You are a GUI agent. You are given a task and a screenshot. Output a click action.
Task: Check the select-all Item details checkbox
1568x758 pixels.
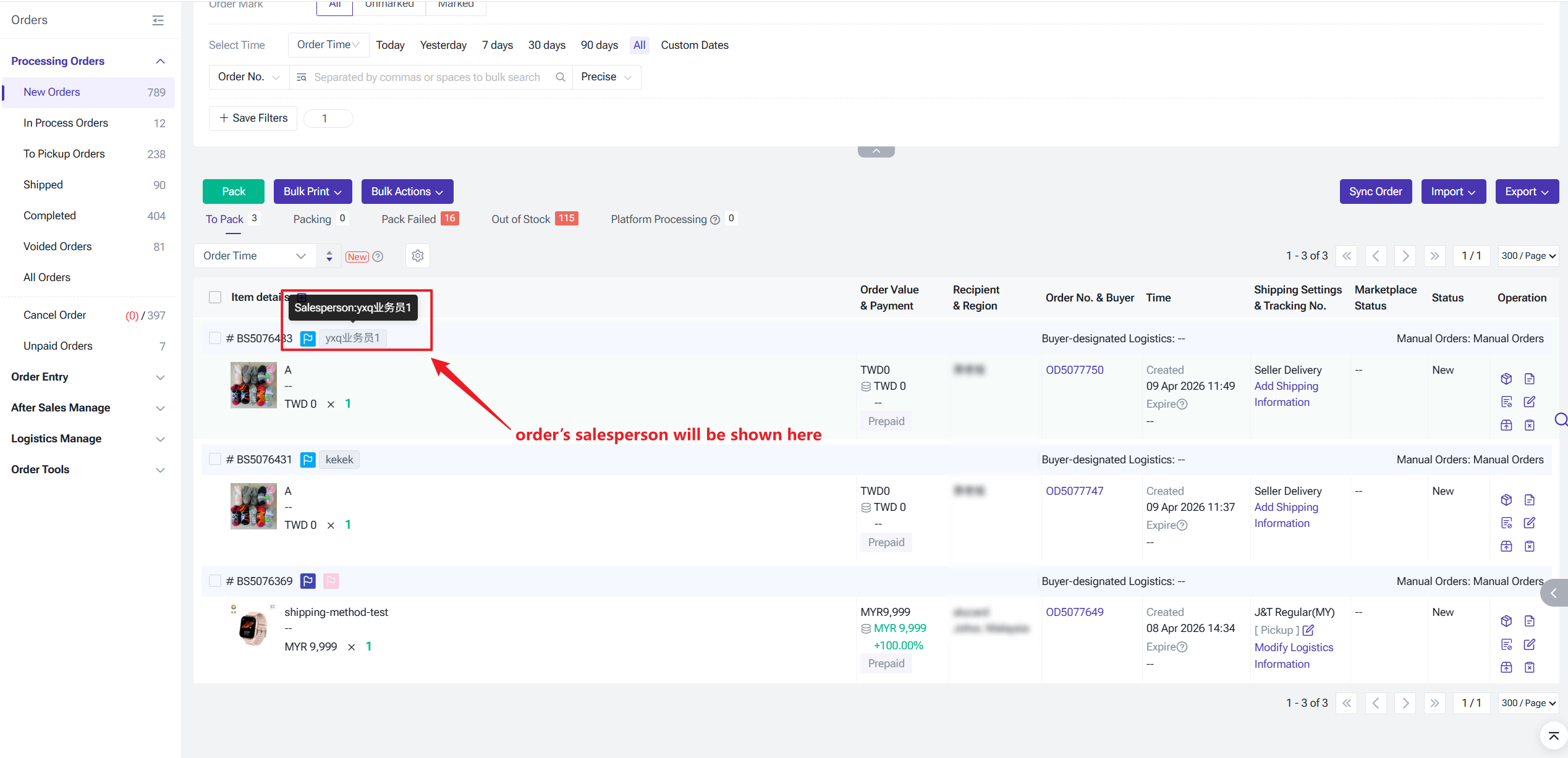(x=215, y=297)
